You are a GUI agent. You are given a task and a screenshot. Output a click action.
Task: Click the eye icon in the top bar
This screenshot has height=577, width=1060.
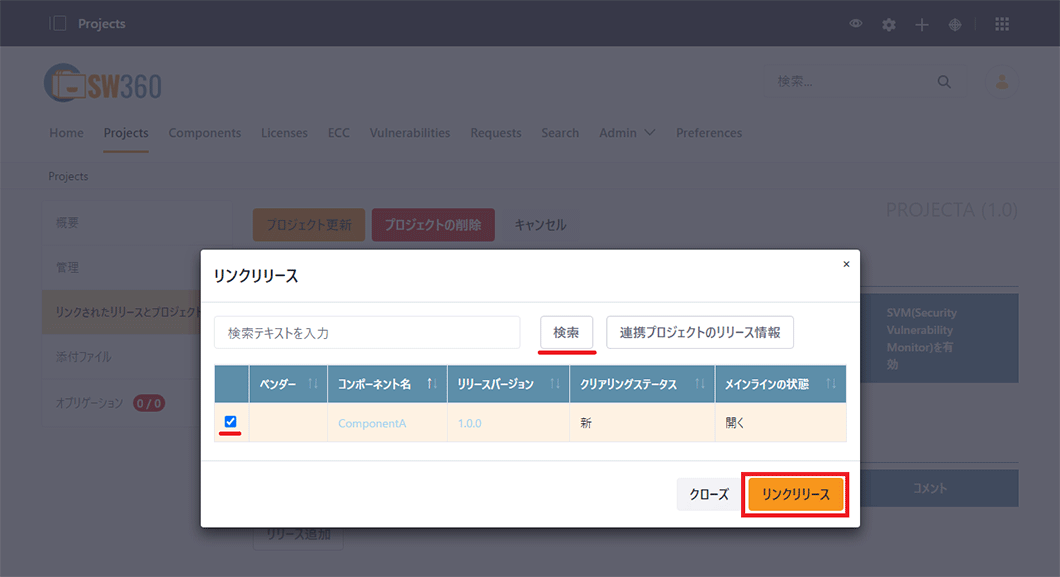click(855, 23)
